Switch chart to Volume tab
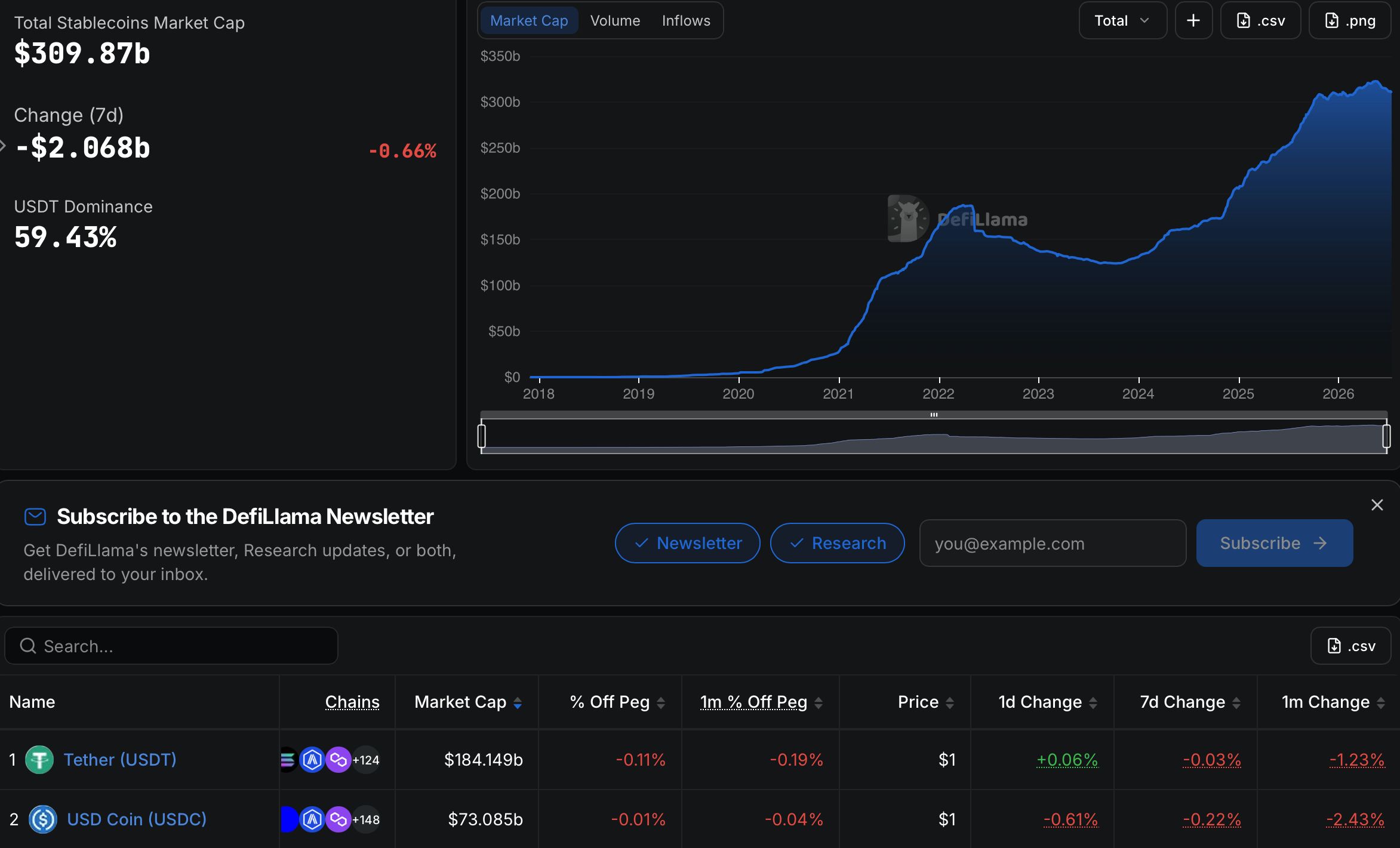The height and width of the screenshot is (848, 1400). coord(615,21)
